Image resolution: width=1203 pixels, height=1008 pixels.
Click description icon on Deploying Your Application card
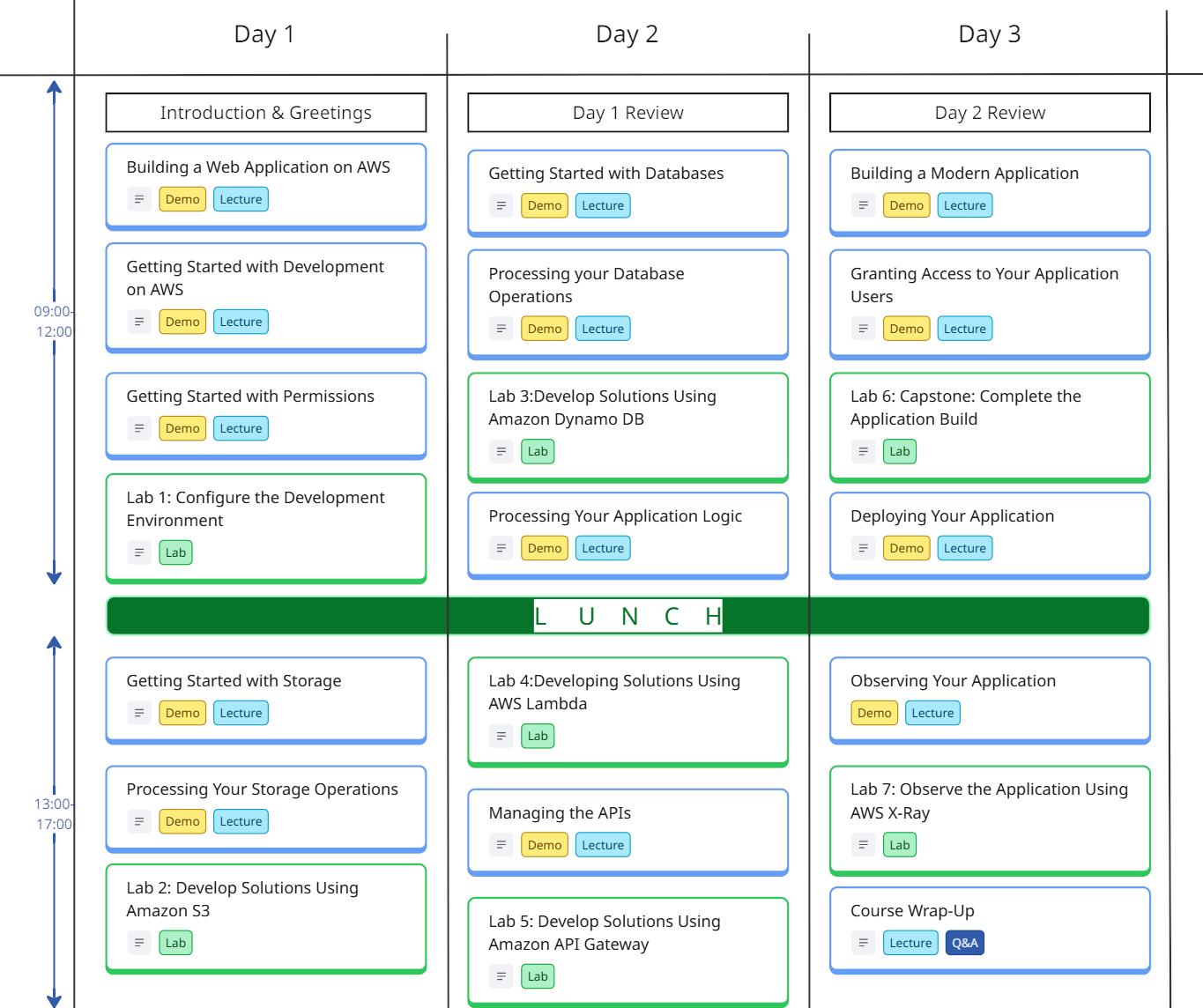click(864, 549)
